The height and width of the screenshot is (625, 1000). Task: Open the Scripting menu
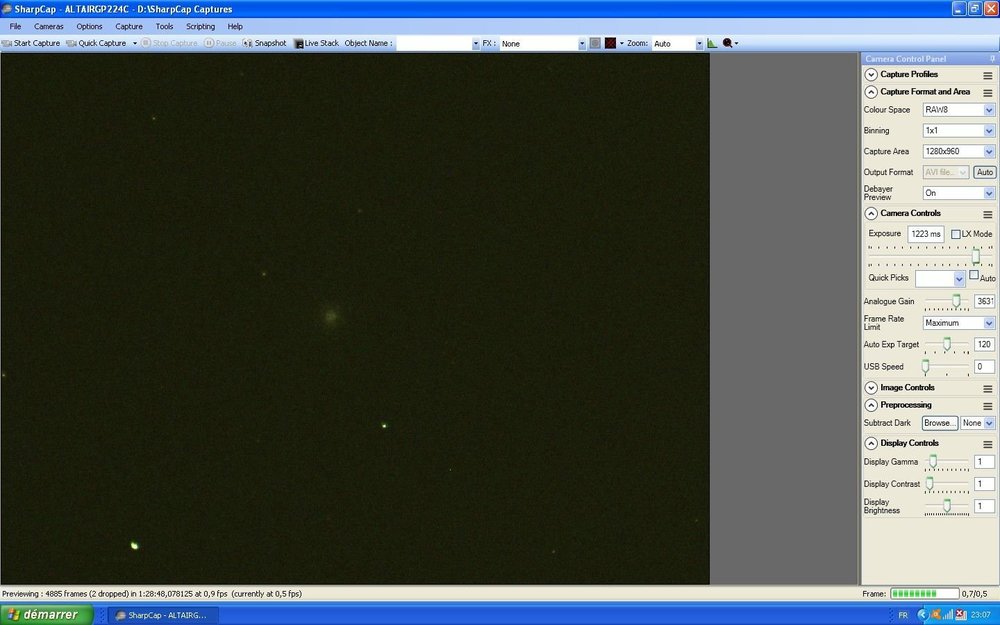[200, 26]
